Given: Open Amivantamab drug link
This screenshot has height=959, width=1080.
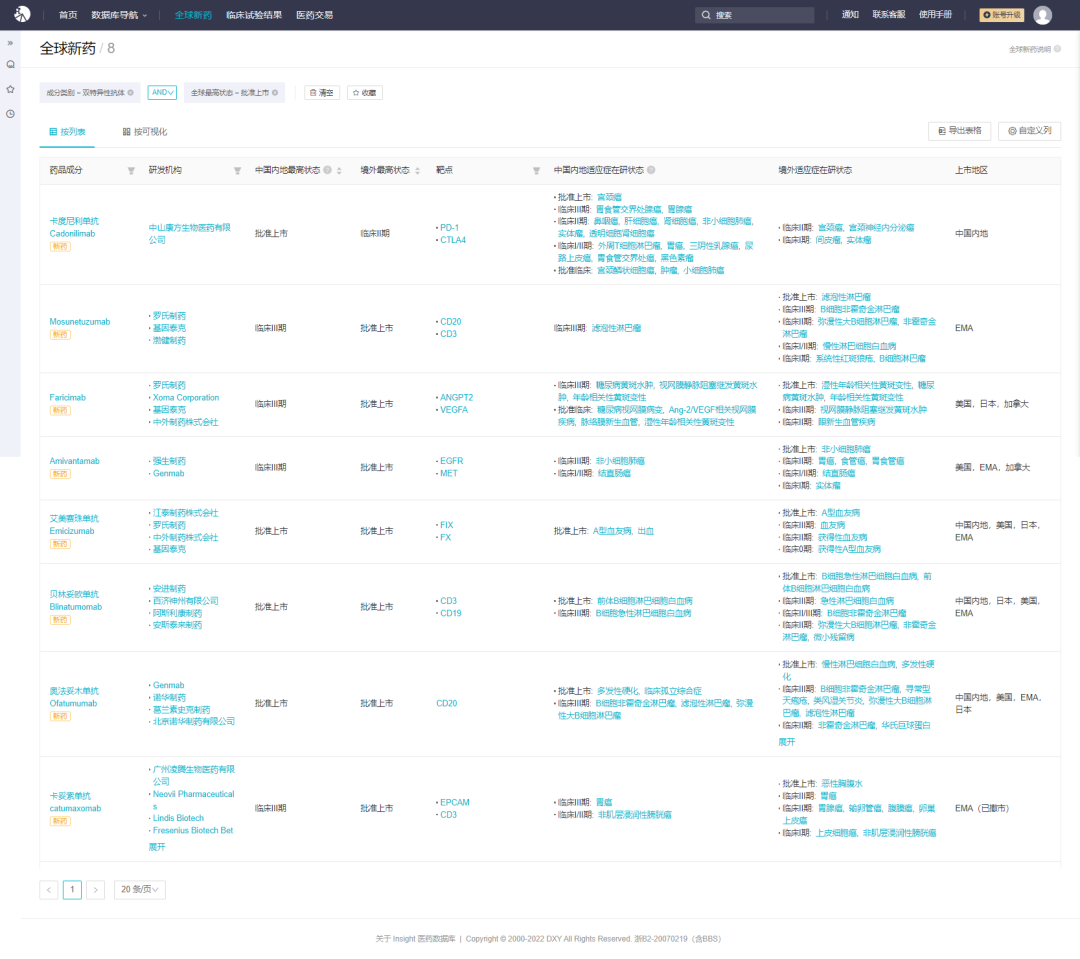Looking at the screenshot, I should tap(74, 461).
